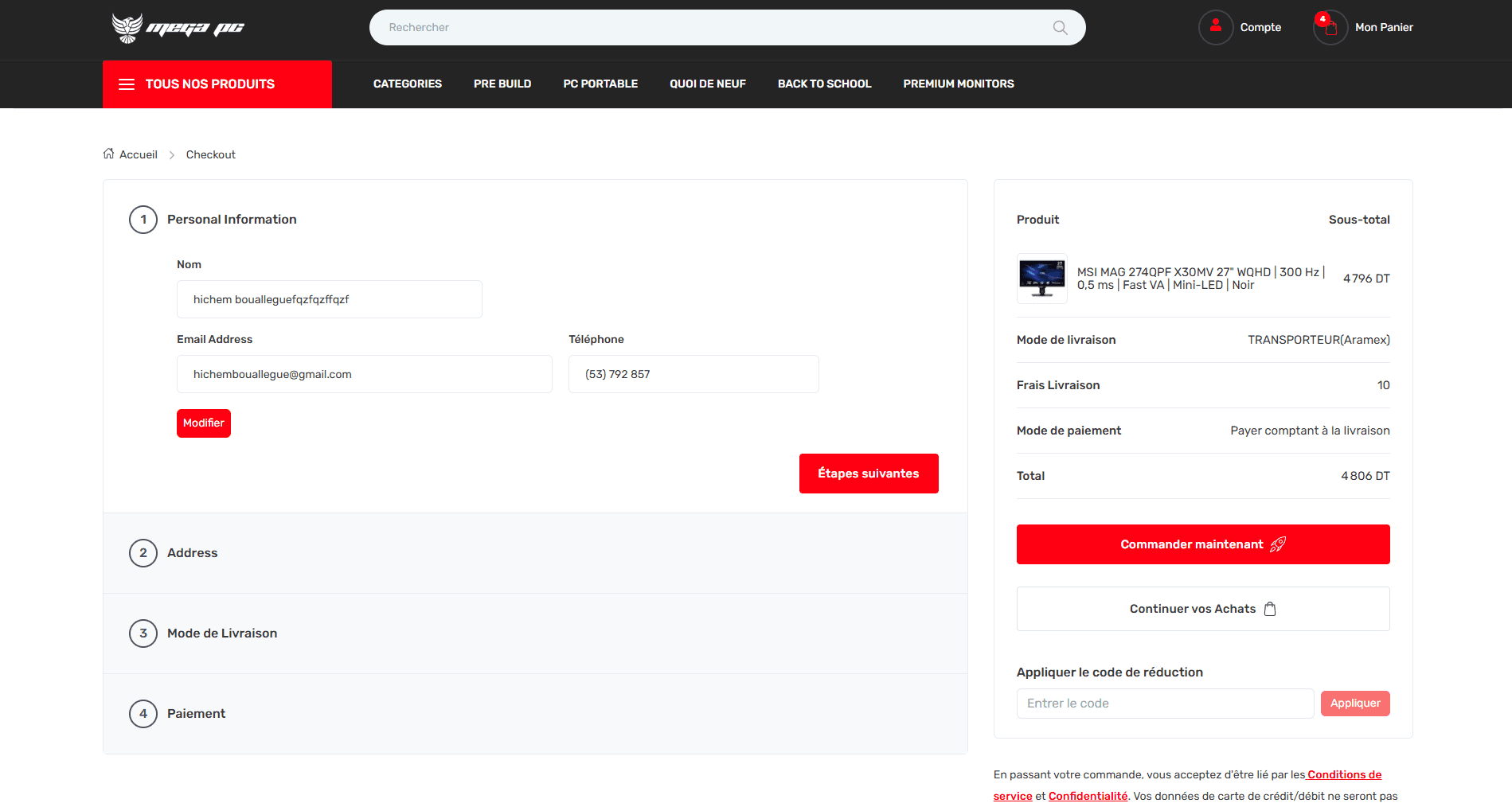
Task: Click the step 4 circle icon
Action: tap(143, 714)
